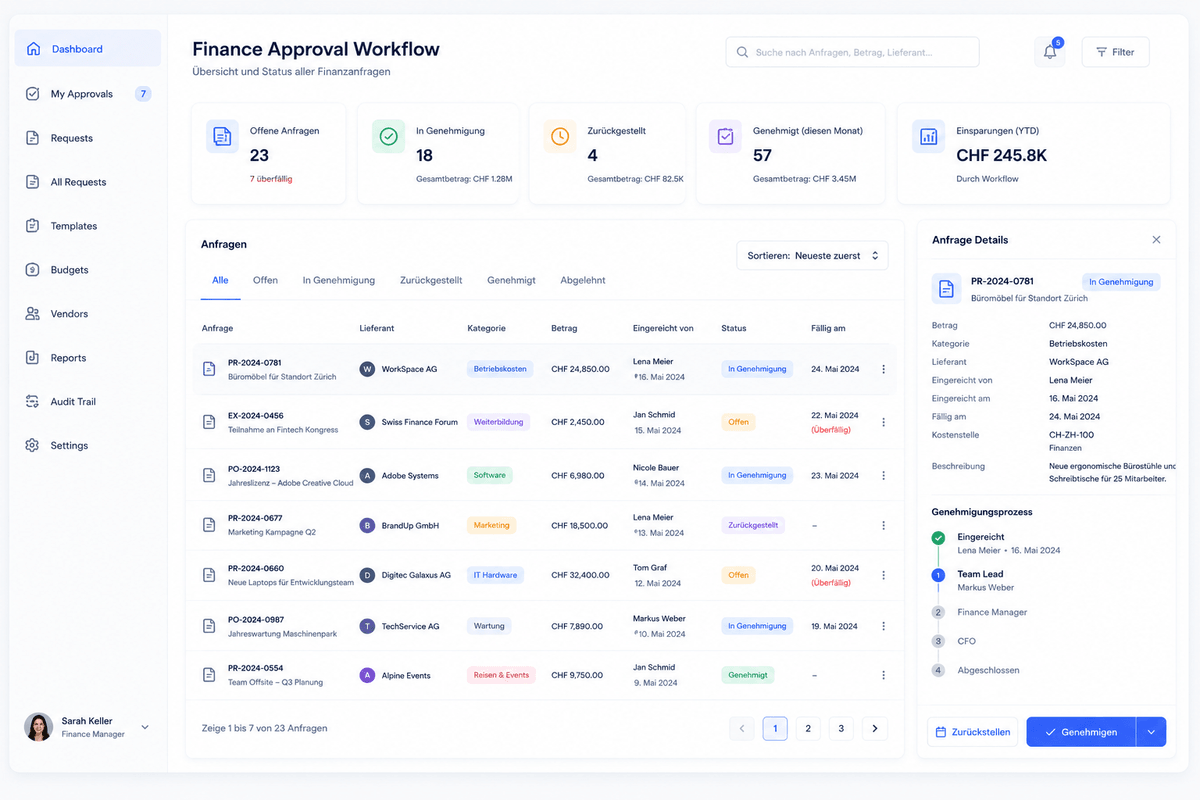Select current page 1 button
1200x800 pixels.
[x=775, y=729]
